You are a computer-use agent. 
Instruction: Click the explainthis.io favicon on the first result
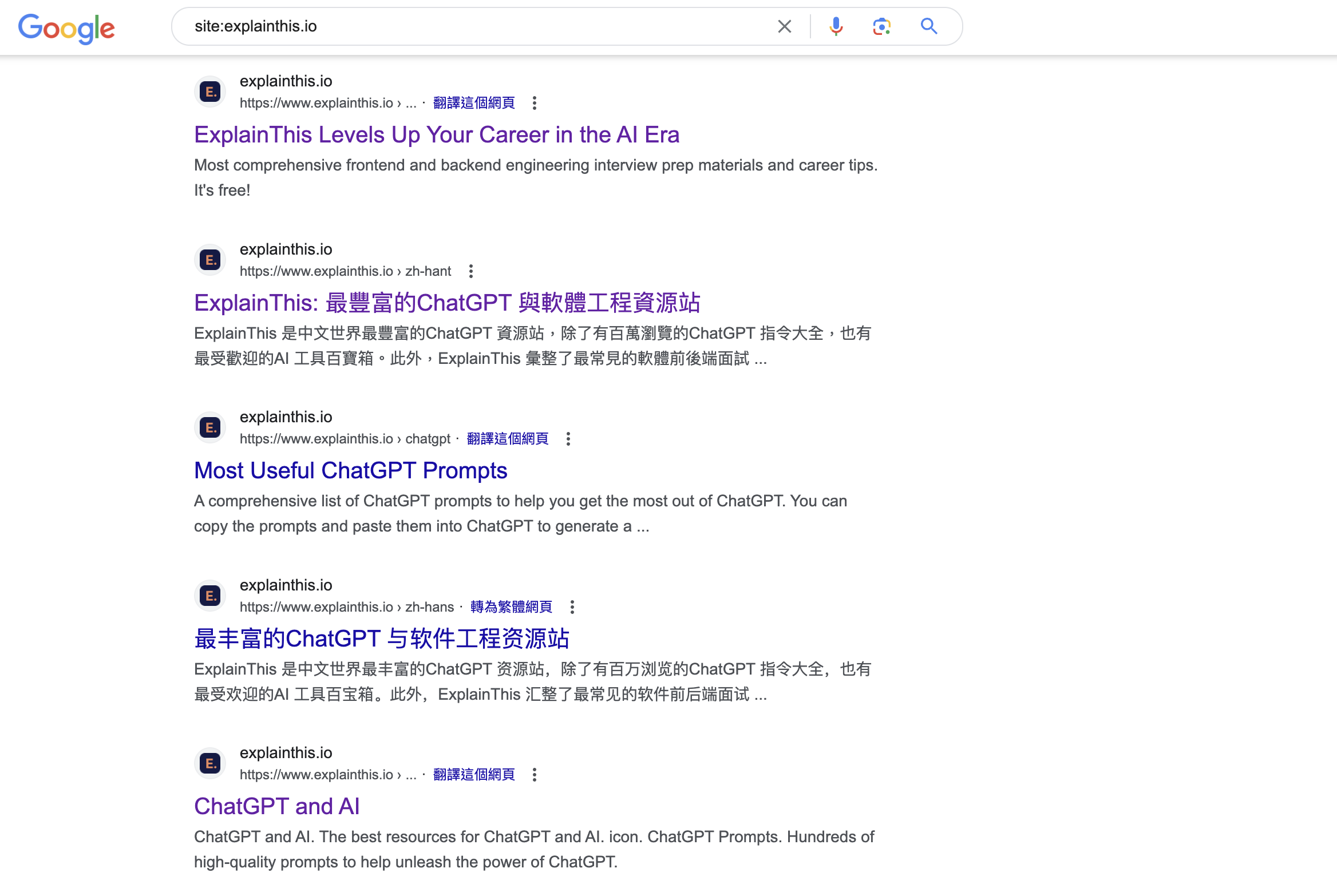(x=209, y=90)
